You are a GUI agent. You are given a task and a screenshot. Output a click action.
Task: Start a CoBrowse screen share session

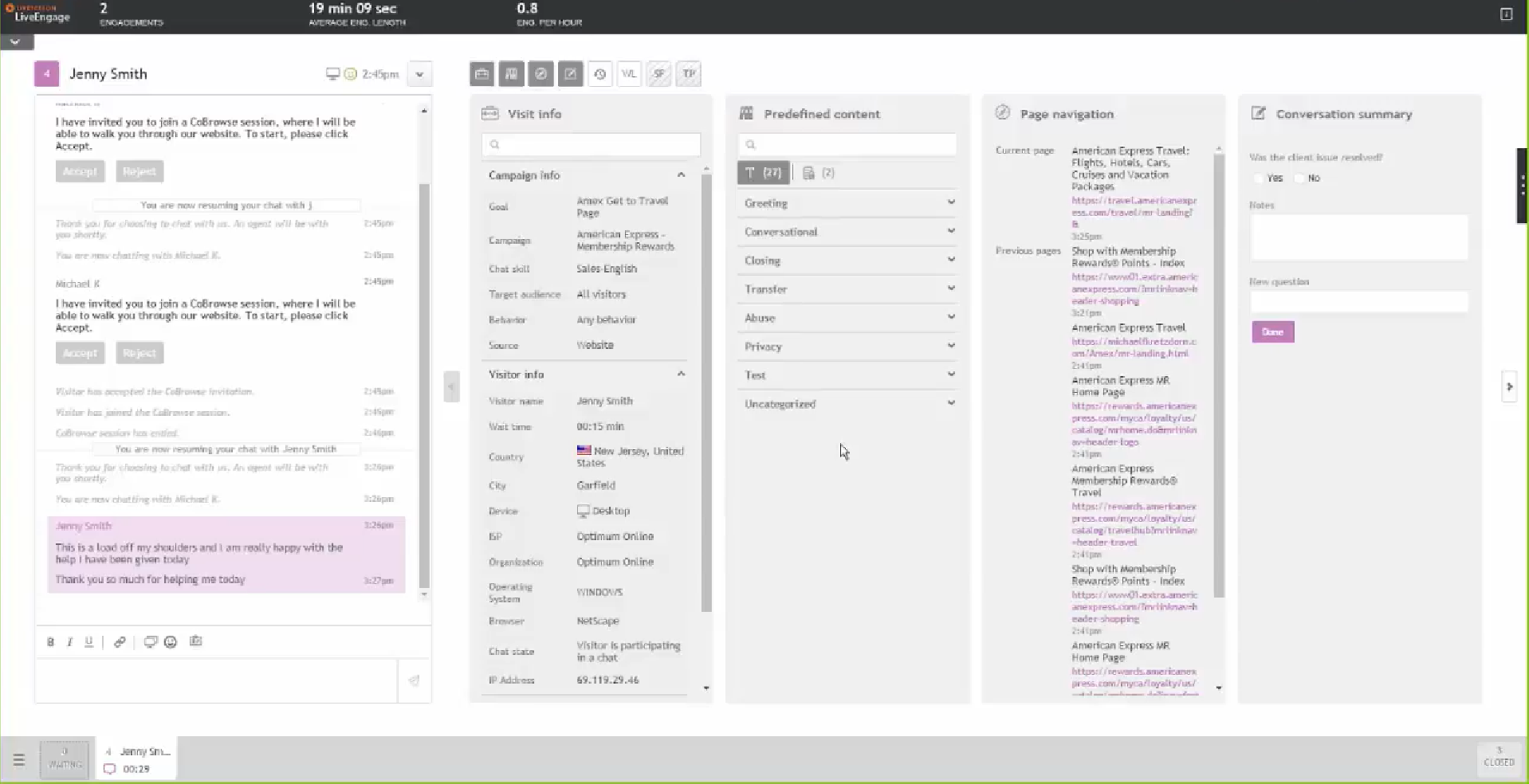tap(150, 641)
